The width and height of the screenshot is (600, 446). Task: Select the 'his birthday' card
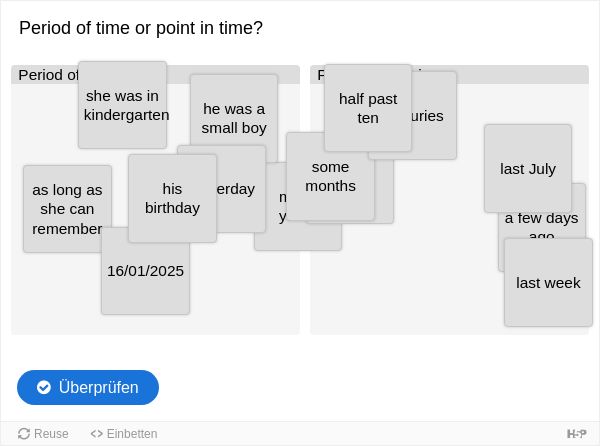pos(173,198)
